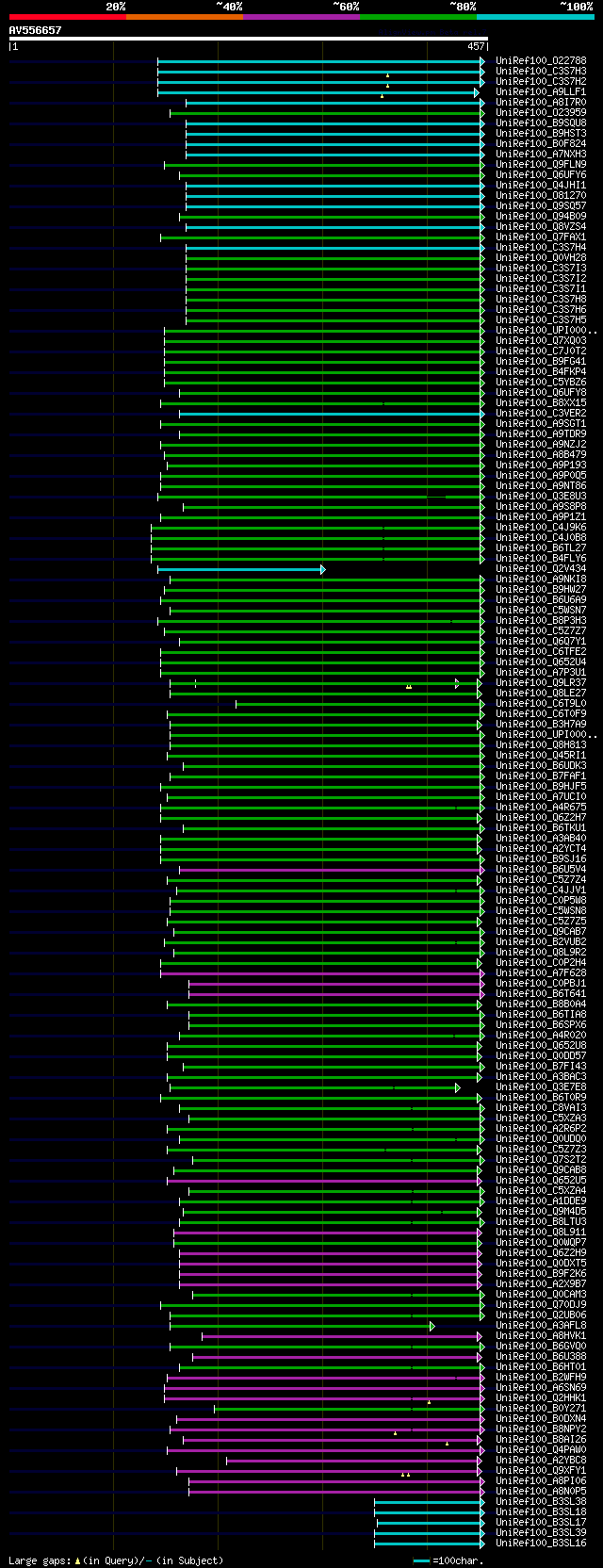Click the label UniRef100_Q9SQ57
This screenshot has width=603, height=1568.
coord(541,206)
